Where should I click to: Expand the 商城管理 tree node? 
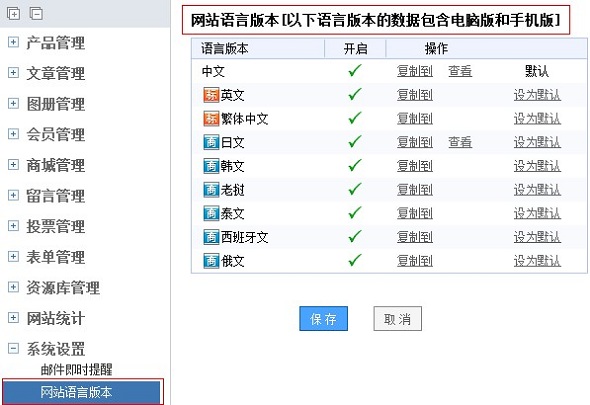pos(13,164)
